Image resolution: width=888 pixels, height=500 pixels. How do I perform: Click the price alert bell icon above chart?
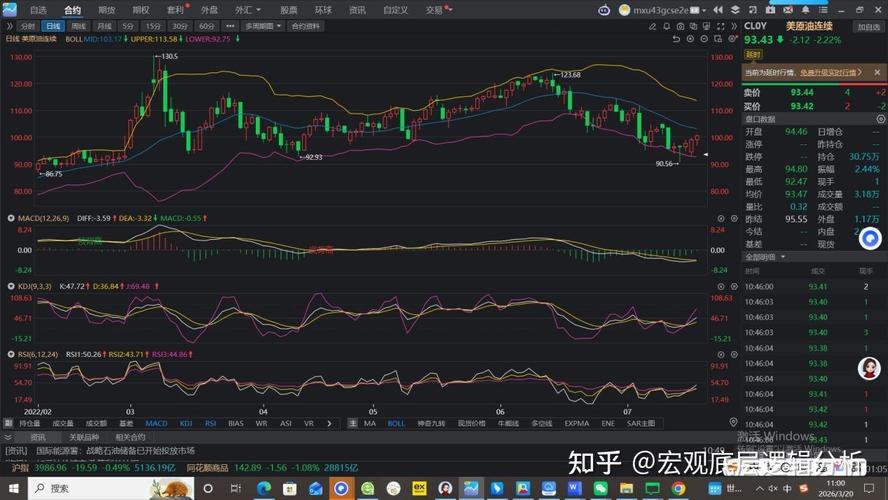(667, 26)
